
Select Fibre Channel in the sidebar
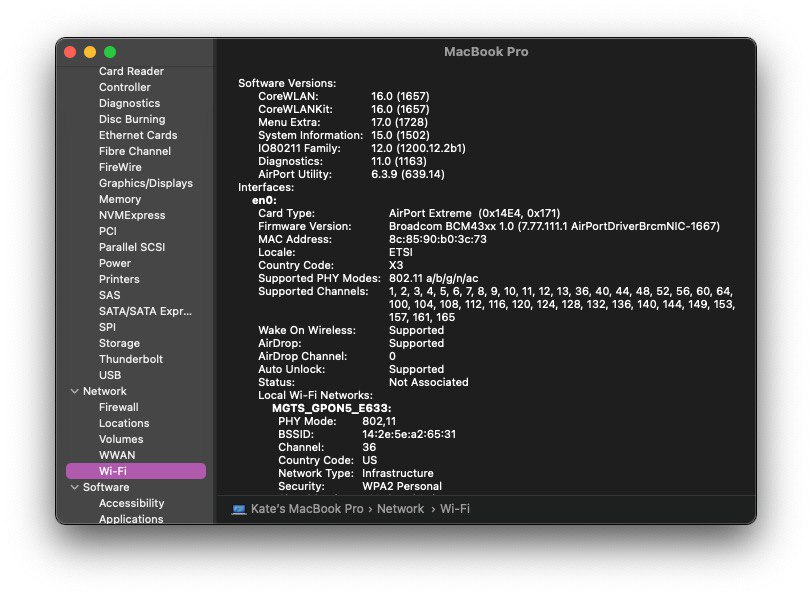pyautogui.click(x=135, y=152)
